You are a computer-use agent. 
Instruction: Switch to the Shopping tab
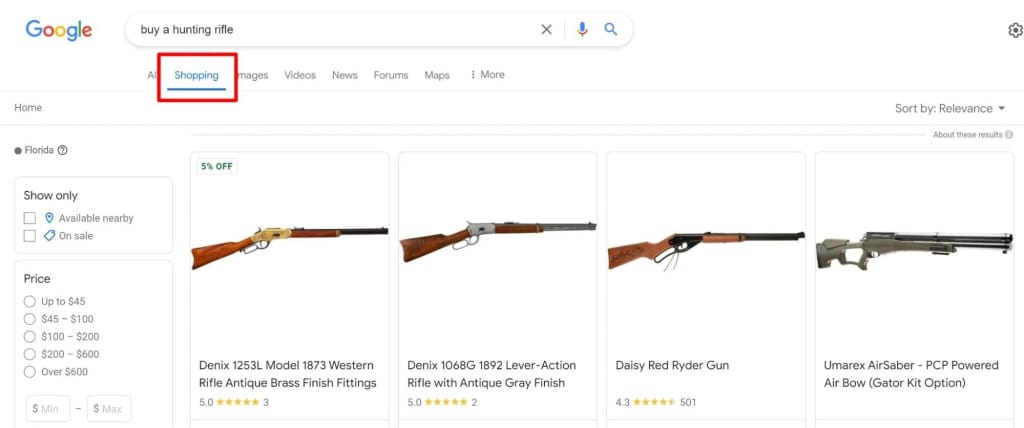[196, 75]
